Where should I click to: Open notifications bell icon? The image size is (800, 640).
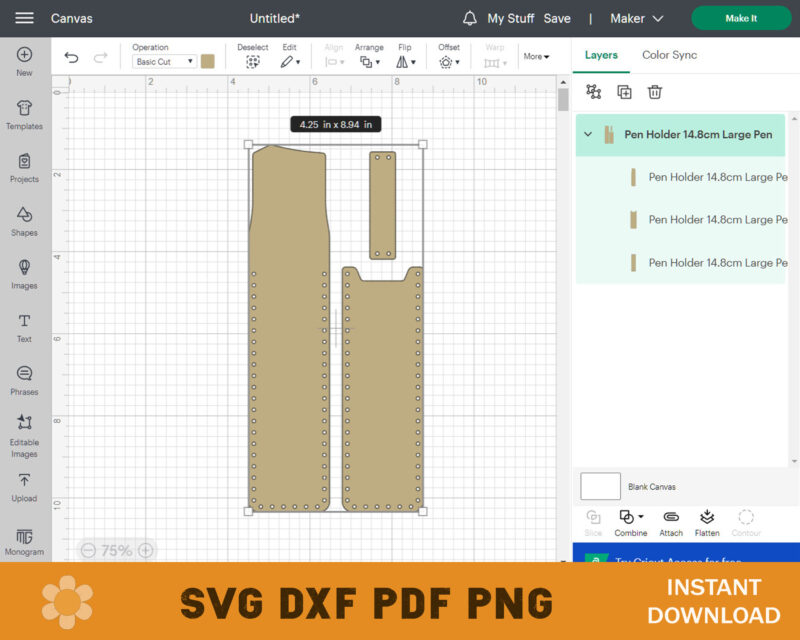click(x=470, y=18)
